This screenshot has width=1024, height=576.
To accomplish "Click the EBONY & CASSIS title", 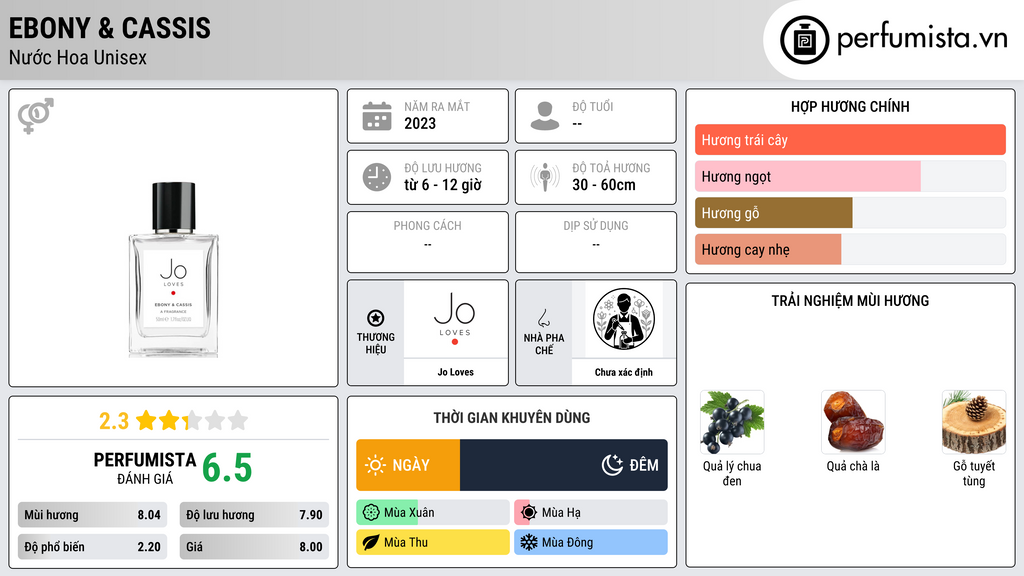I will tap(110, 28).
